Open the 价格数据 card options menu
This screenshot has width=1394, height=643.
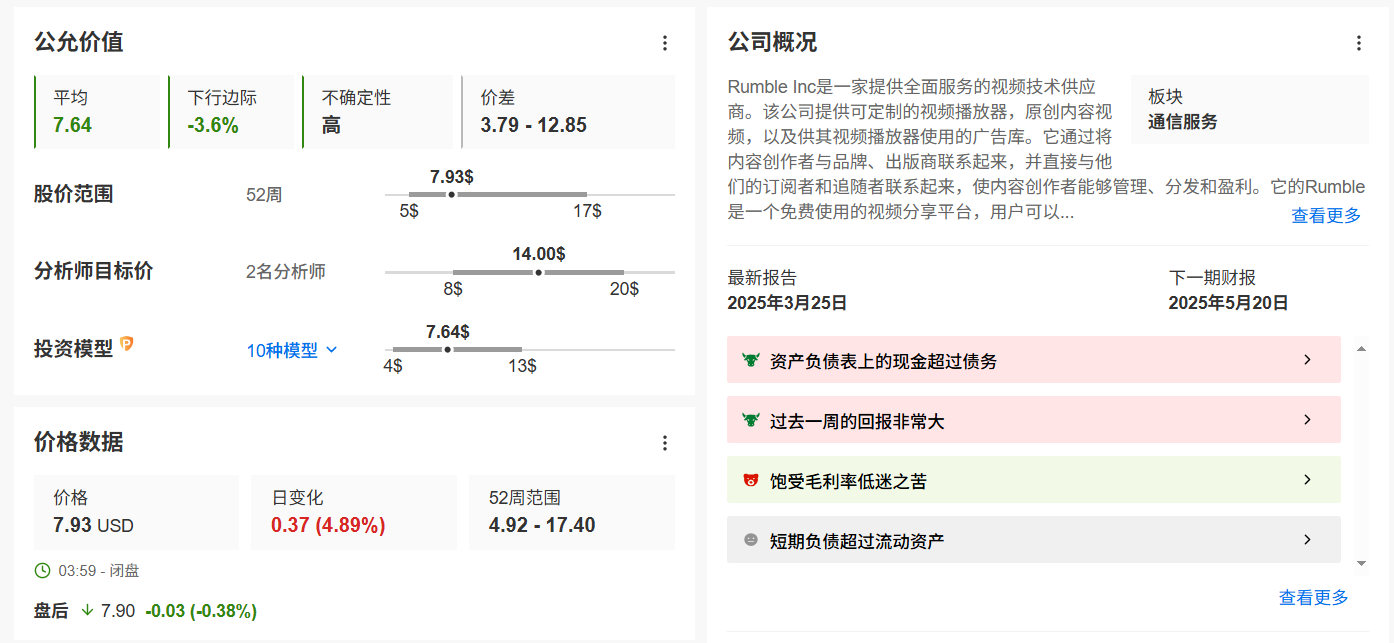click(665, 443)
